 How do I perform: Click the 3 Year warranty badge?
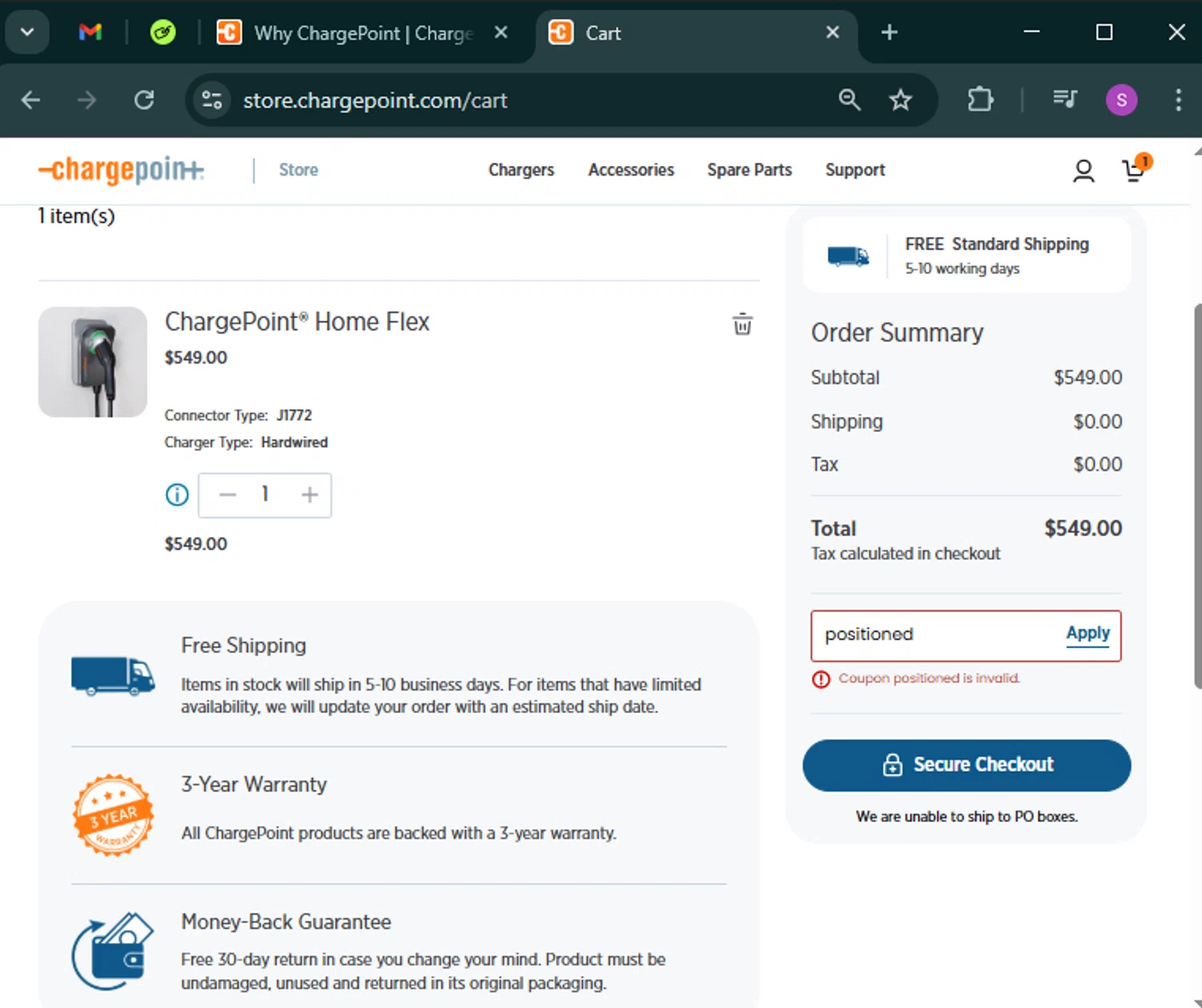(x=113, y=816)
